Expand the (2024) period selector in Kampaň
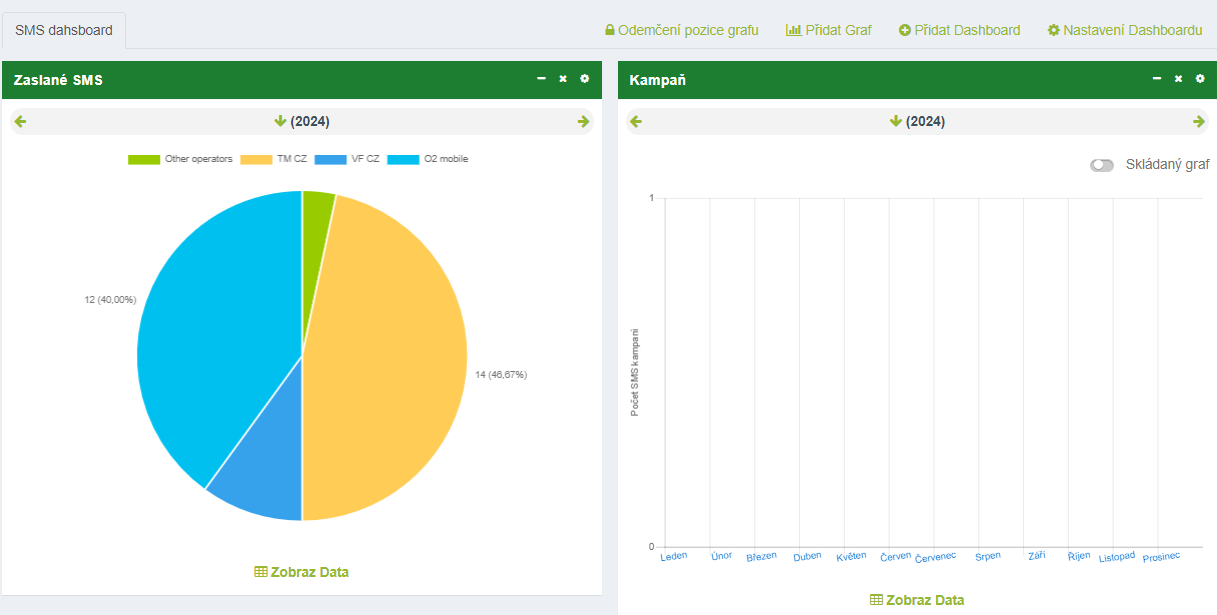The height and width of the screenshot is (615, 1217). point(917,122)
